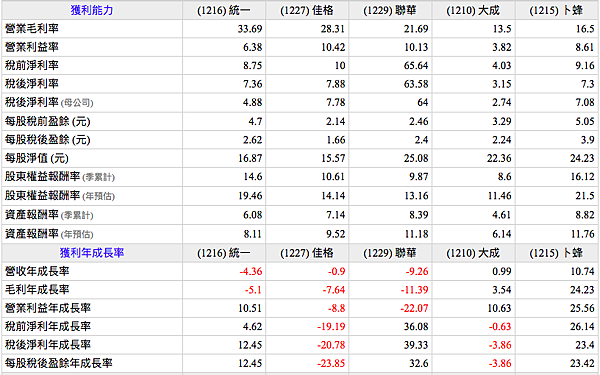The height and width of the screenshot is (375, 600).
Task: Select 聯華 營業利益年成長率 value -22.07
Action: point(414,308)
